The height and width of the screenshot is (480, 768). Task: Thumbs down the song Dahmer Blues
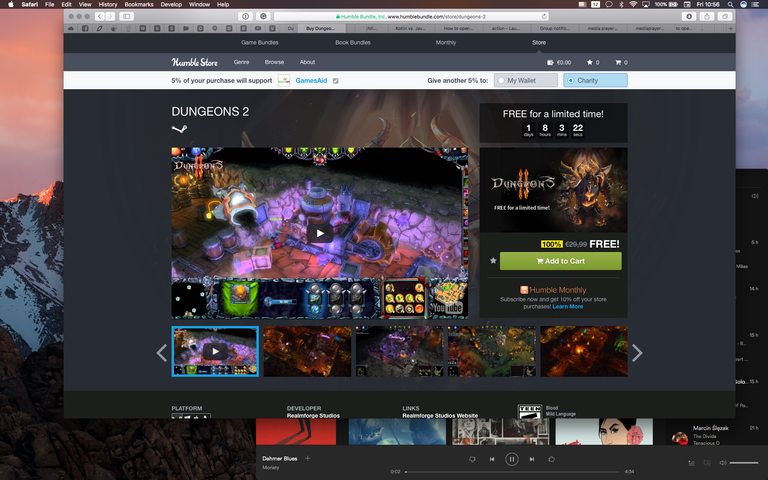click(472, 459)
